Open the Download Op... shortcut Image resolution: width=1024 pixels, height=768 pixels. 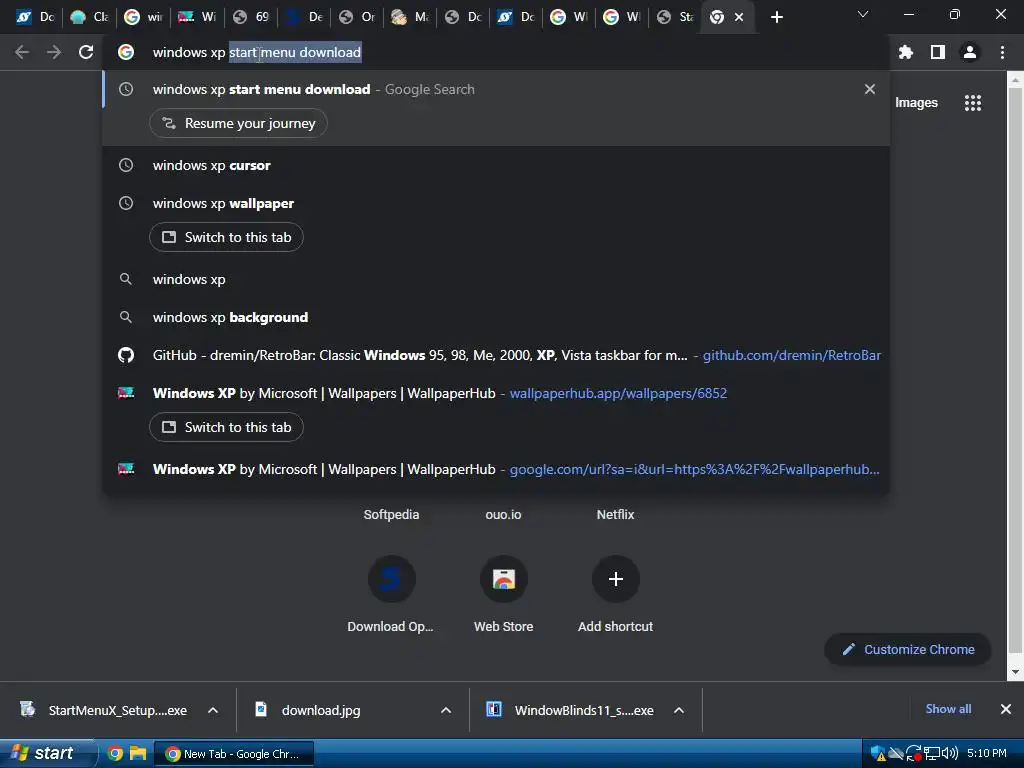(391, 594)
